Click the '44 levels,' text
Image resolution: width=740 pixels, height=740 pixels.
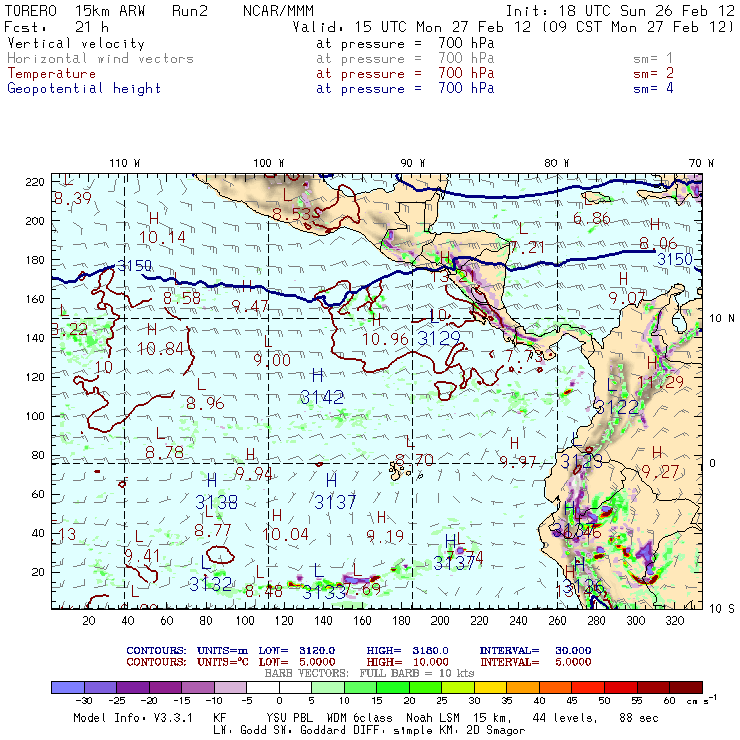[x=565, y=718]
